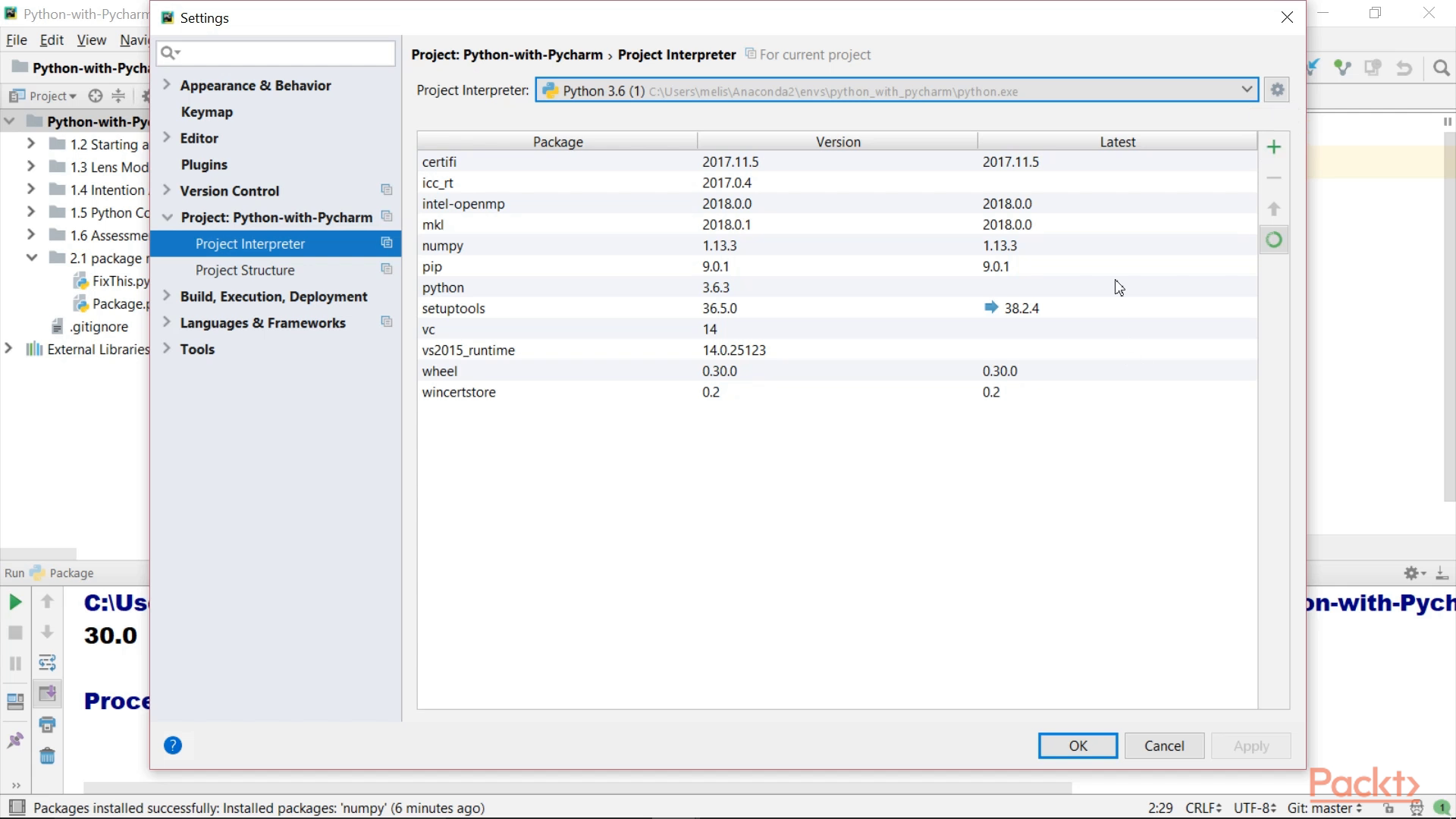Click the up-arrow stack trace icon
The image size is (1456, 819).
pyautogui.click(x=47, y=601)
